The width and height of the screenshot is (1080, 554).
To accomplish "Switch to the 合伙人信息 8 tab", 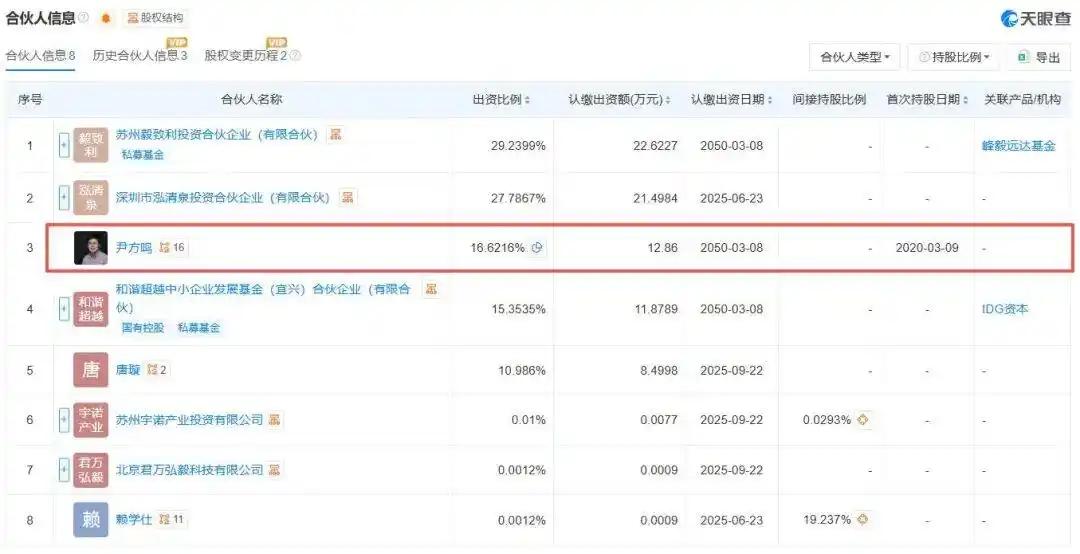I will [x=40, y=56].
